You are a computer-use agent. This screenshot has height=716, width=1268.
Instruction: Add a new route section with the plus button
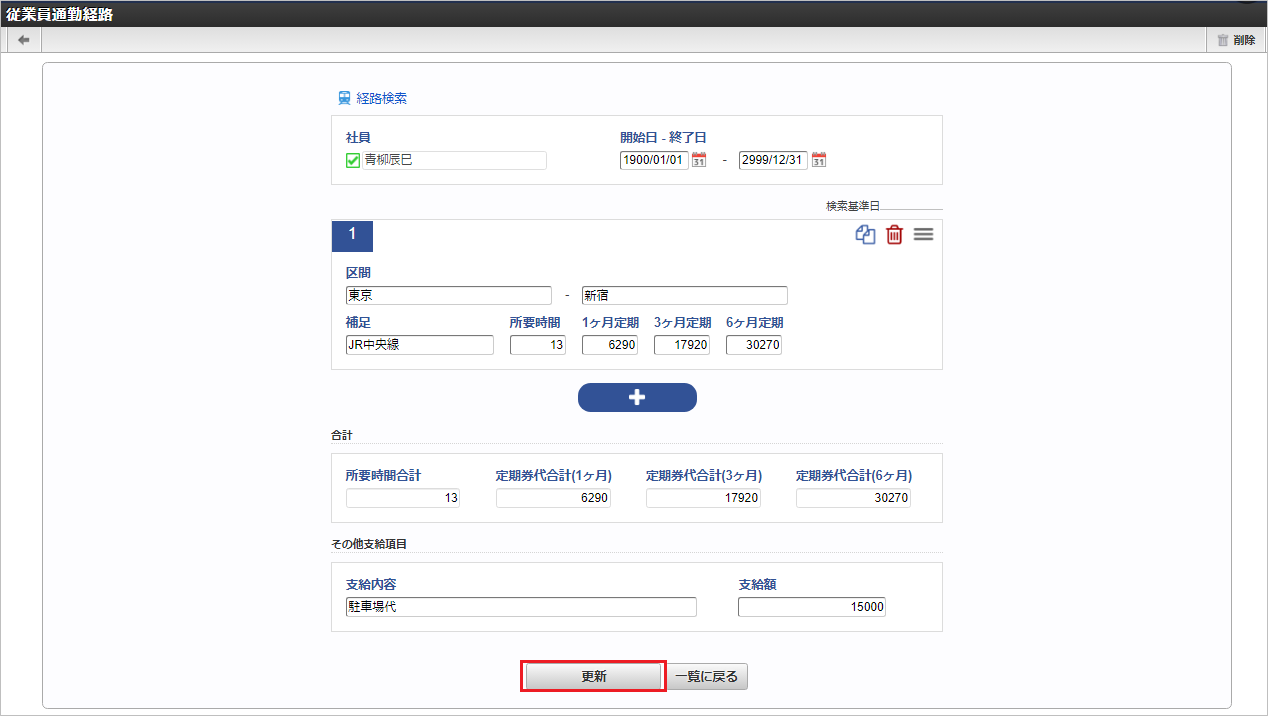pyautogui.click(x=637, y=397)
